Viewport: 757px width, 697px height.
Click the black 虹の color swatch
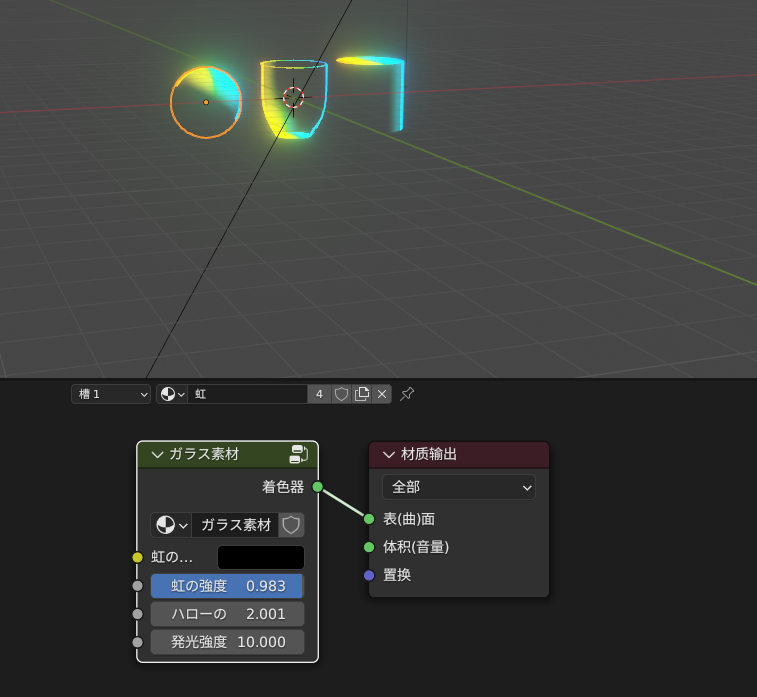(x=261, y=558)
